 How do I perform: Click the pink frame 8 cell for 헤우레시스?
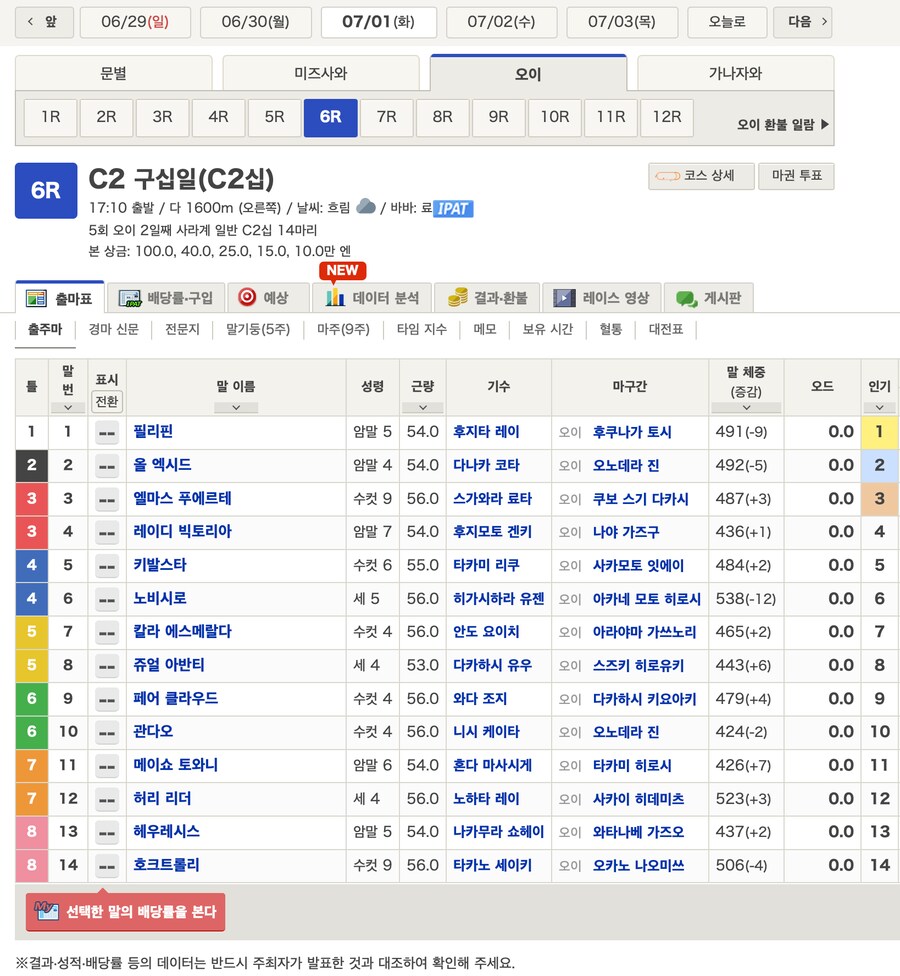[x=32, y=832]
